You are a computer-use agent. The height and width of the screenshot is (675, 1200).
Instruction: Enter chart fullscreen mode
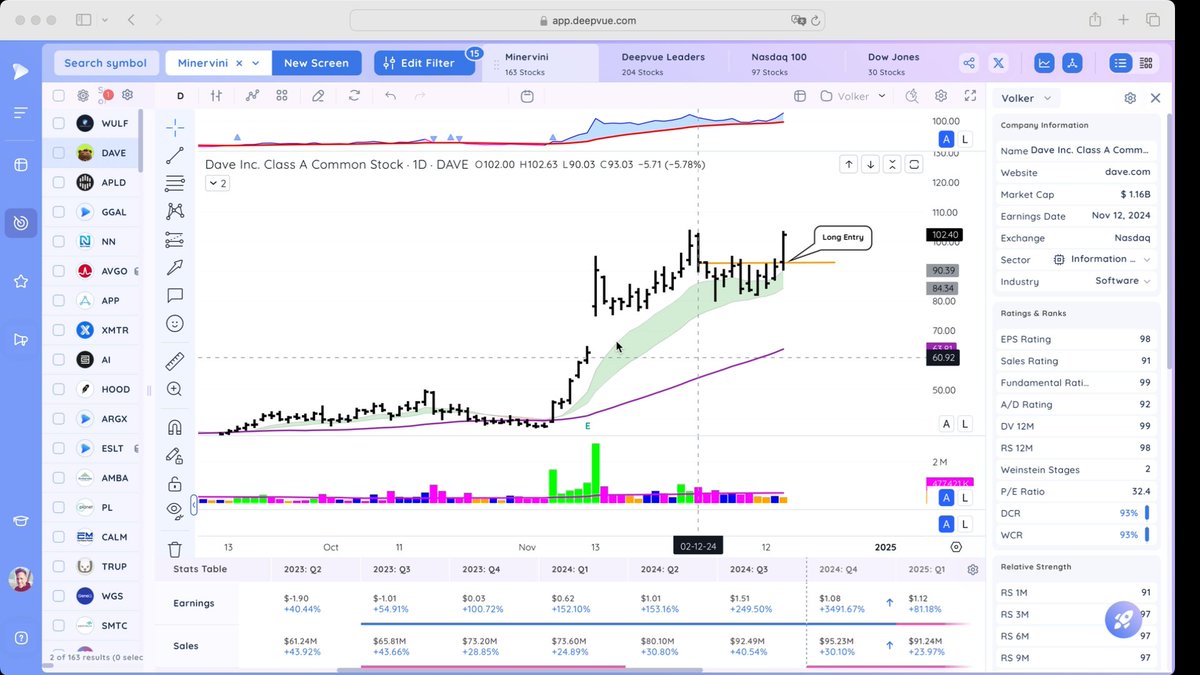pos(970,96)
